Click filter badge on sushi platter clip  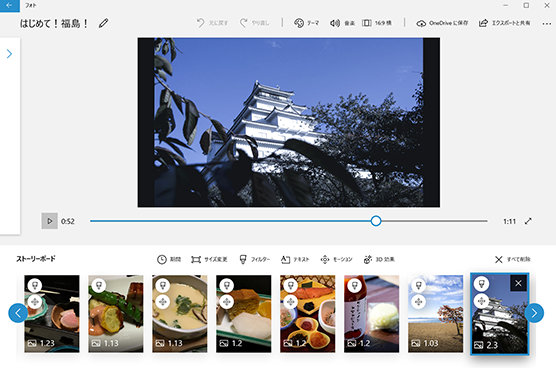click(x=290, y=285)
